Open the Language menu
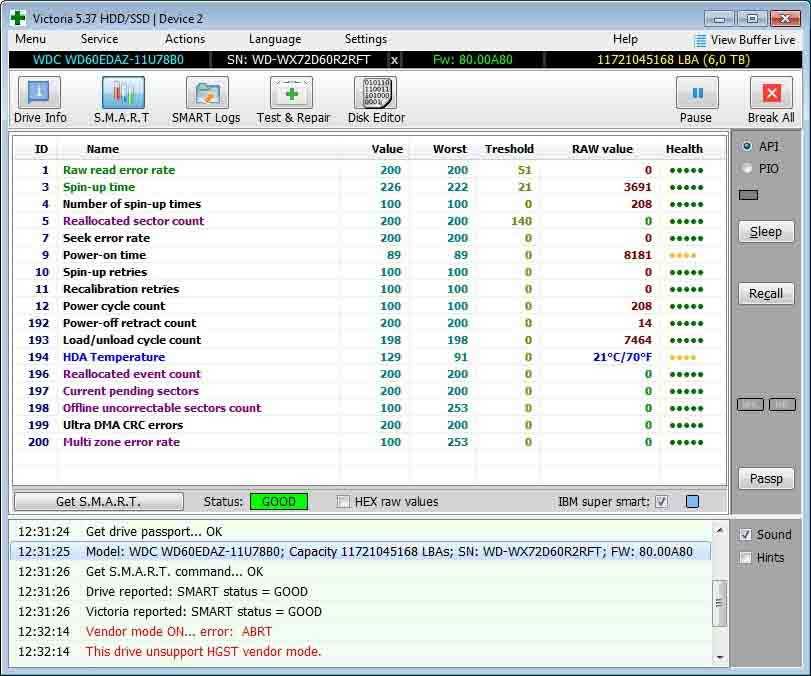This screenshot has width=811, height=676. point(275,39)
